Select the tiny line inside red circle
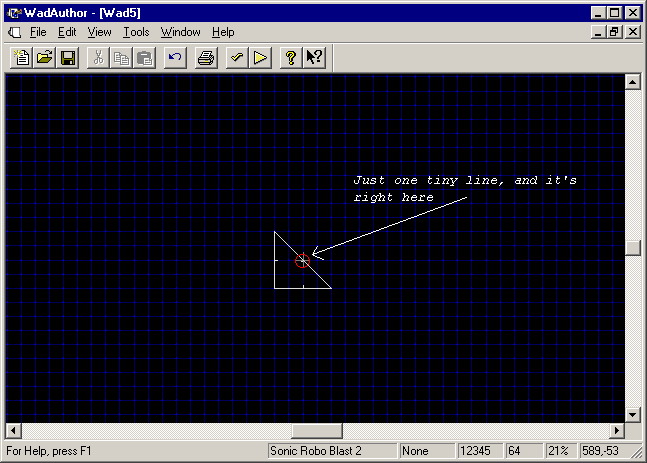The height and width of the screenshot is (463, 647). tap(303, 261)
